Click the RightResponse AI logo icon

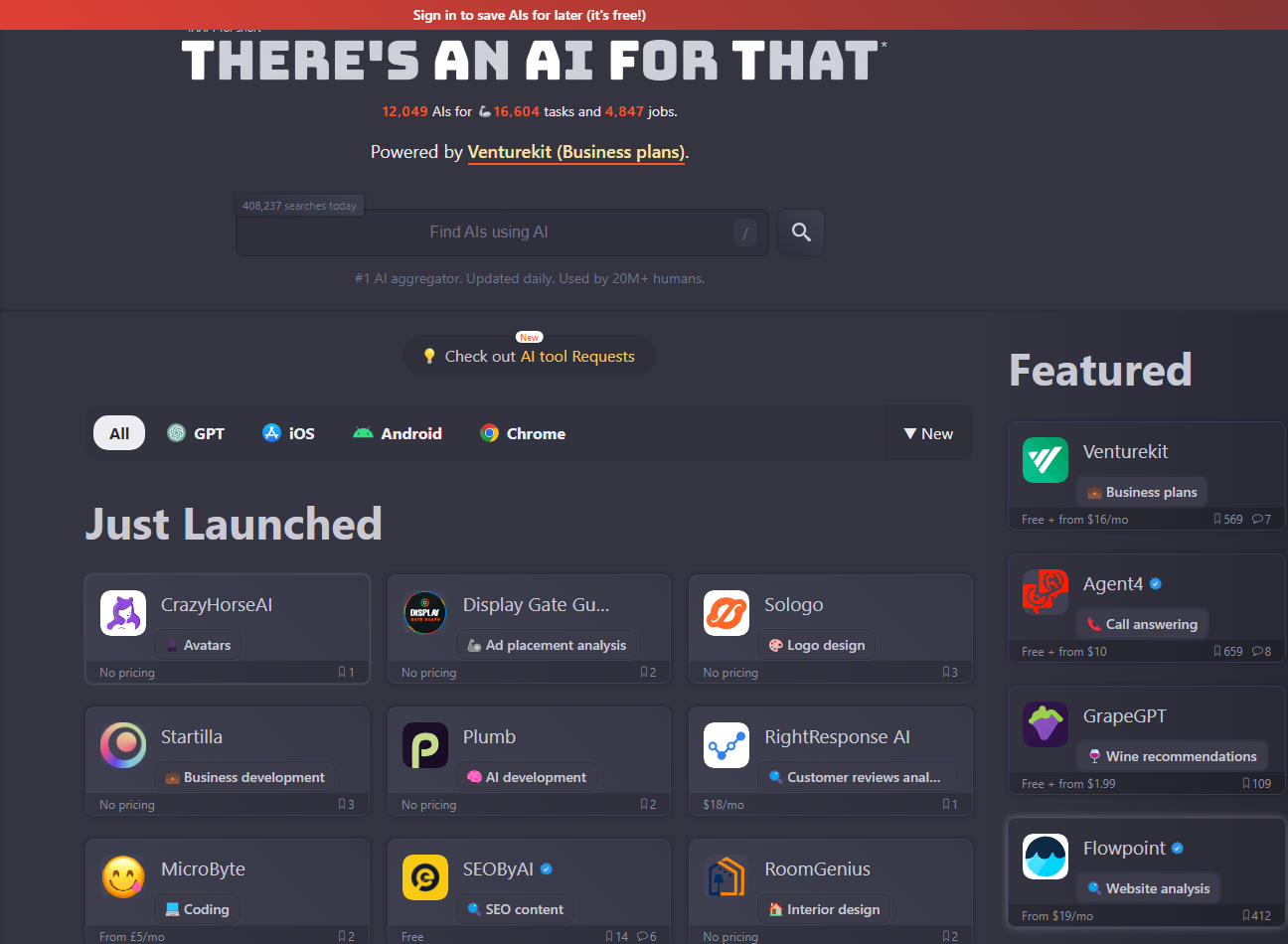pos(726,744)
